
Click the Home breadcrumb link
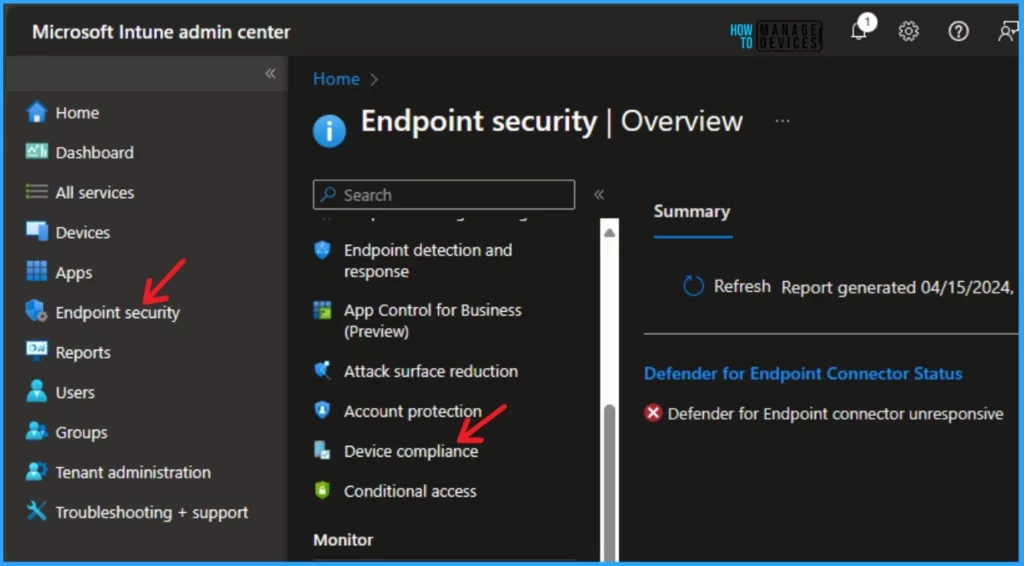[336, 79]
